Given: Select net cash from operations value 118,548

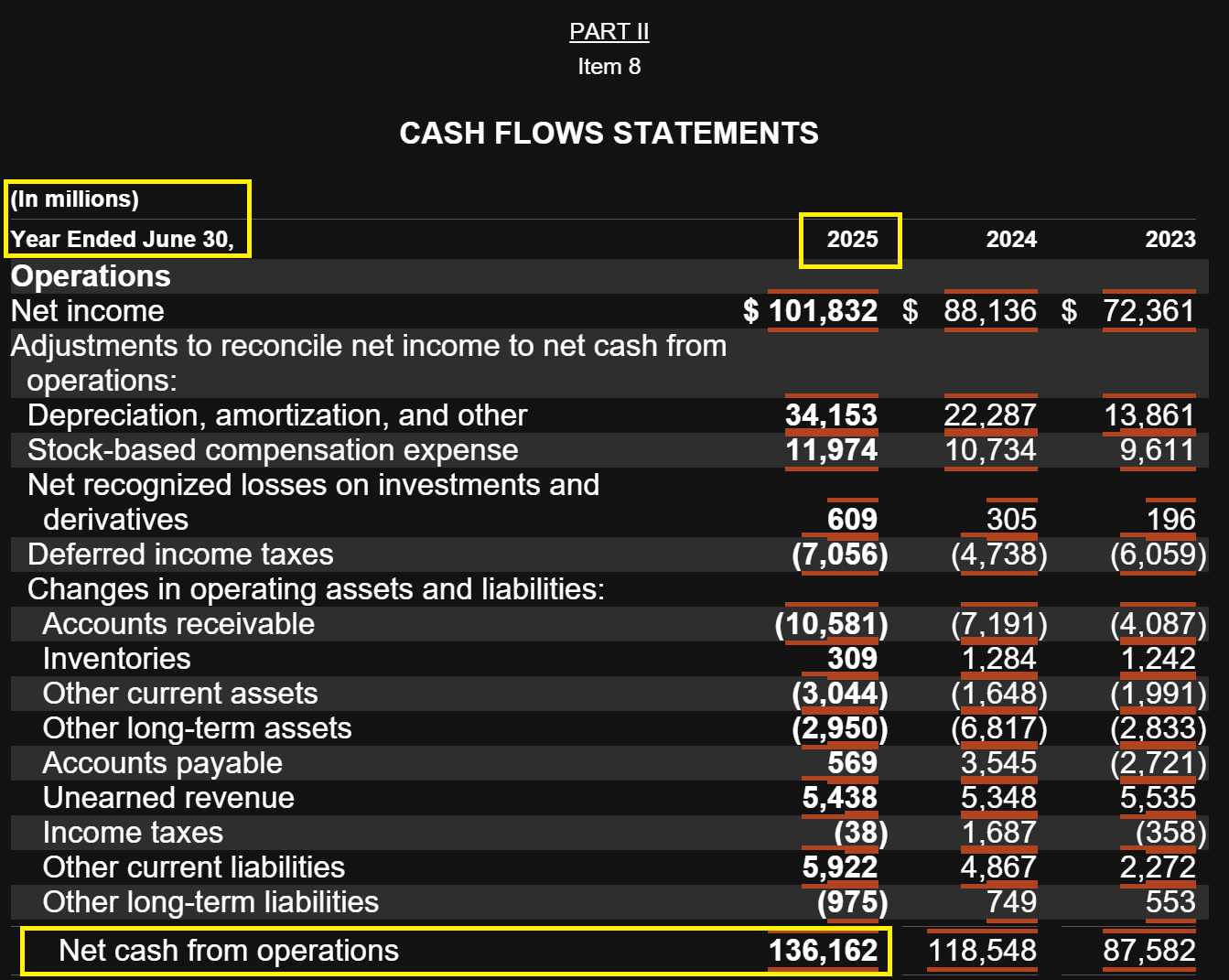Looking at the screenshot, I should pos(982,951).
